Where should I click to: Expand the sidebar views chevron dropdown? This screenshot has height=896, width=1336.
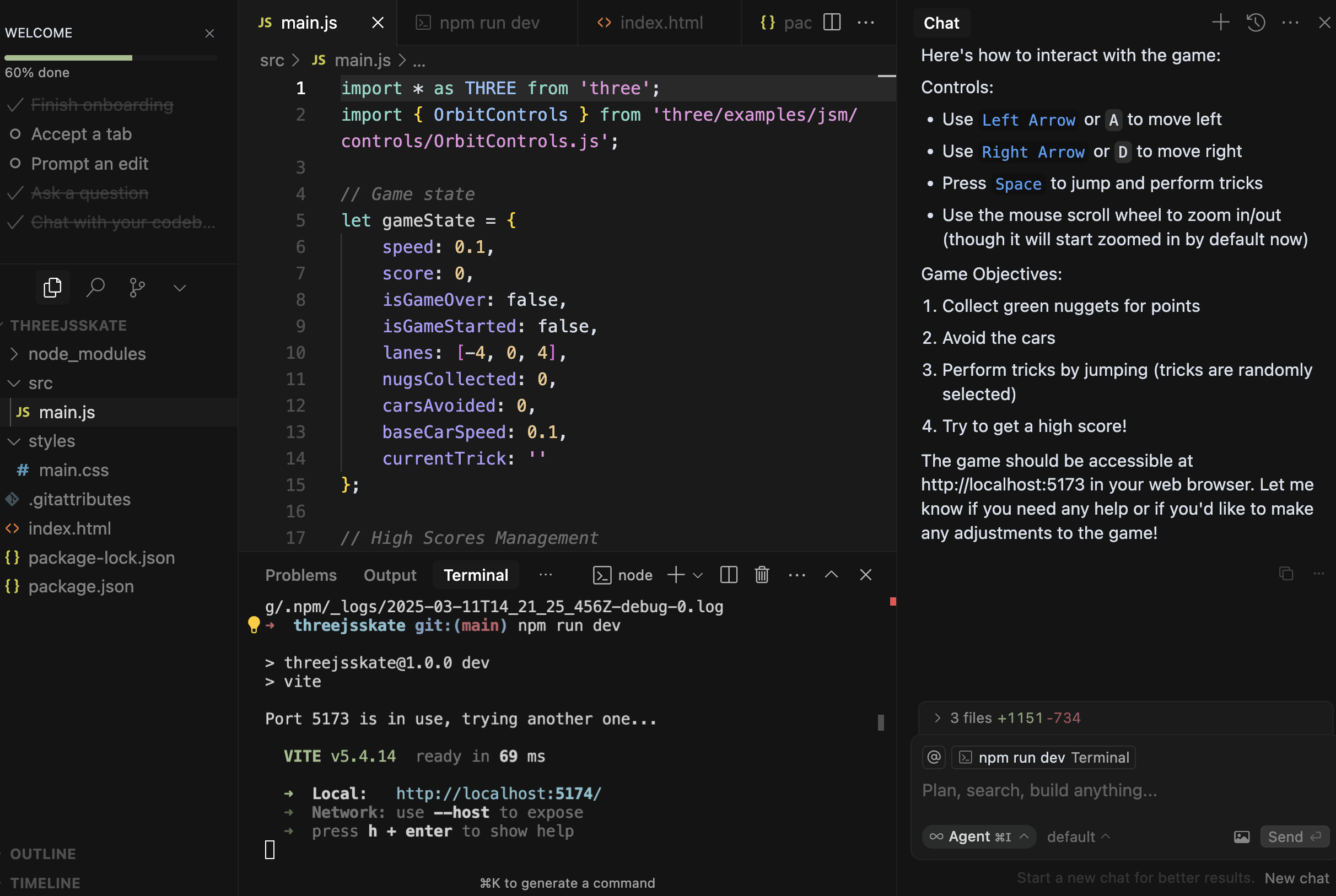180,288
